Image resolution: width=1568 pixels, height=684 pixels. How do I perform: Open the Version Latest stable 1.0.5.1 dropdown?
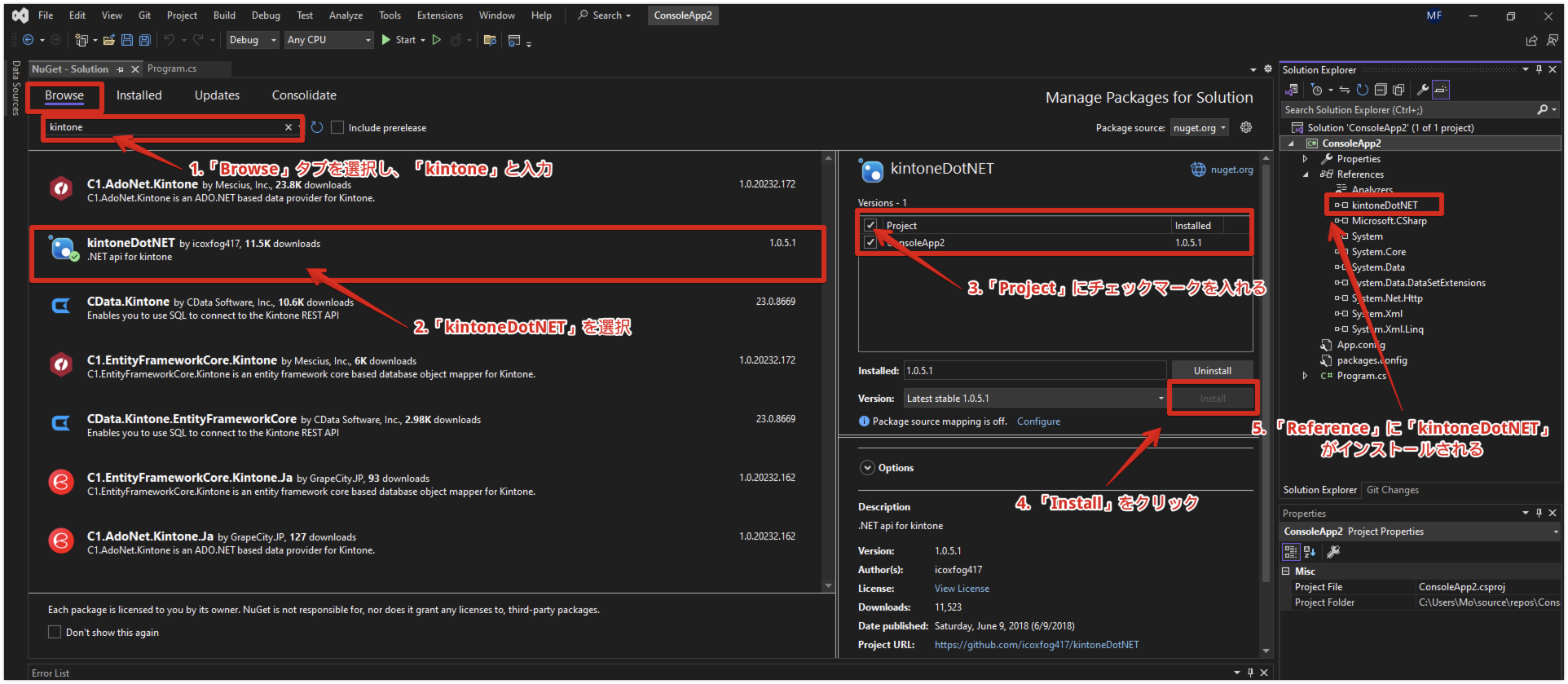1035,399
